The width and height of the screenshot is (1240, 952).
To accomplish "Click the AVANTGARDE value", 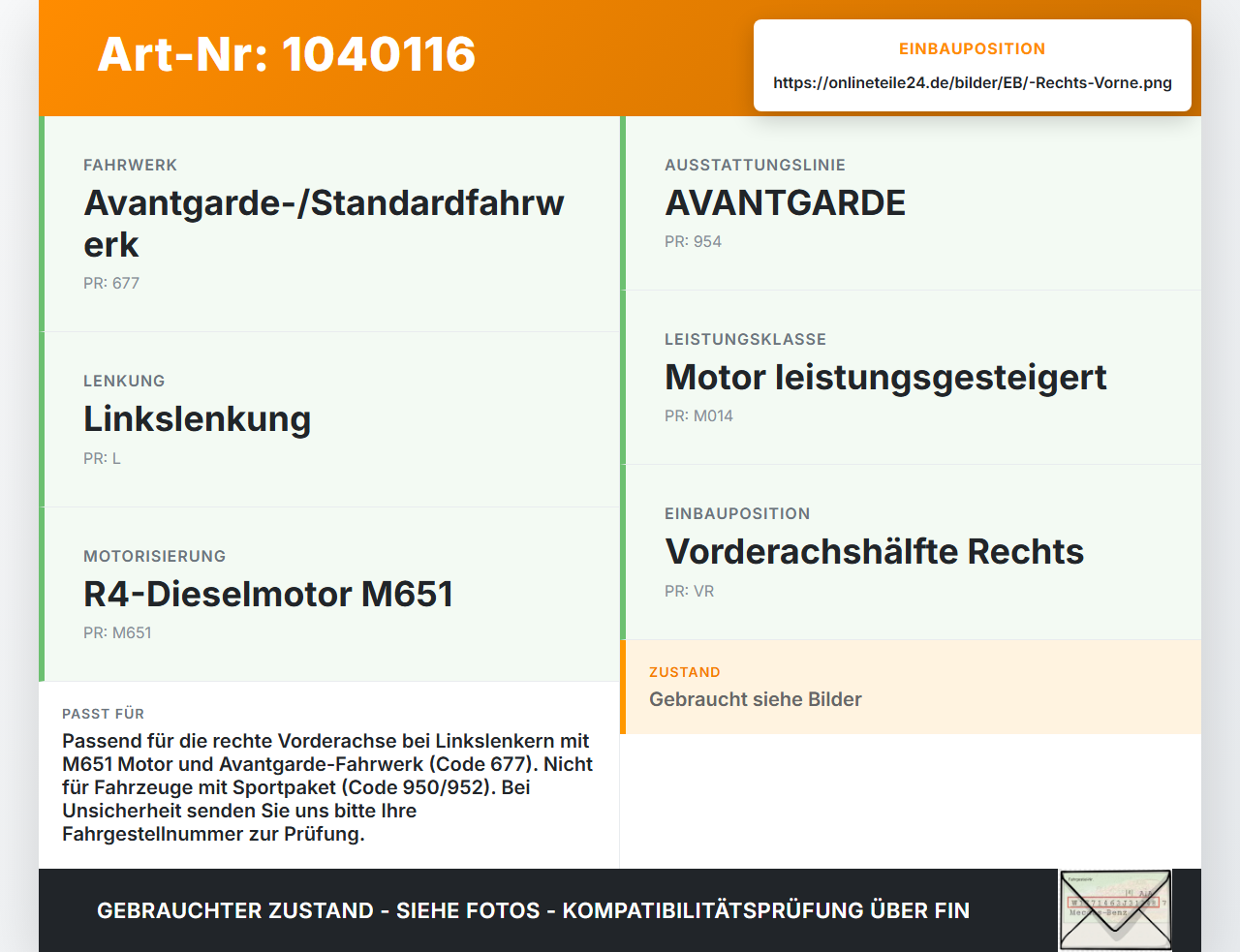I will [x=786, y=202].
